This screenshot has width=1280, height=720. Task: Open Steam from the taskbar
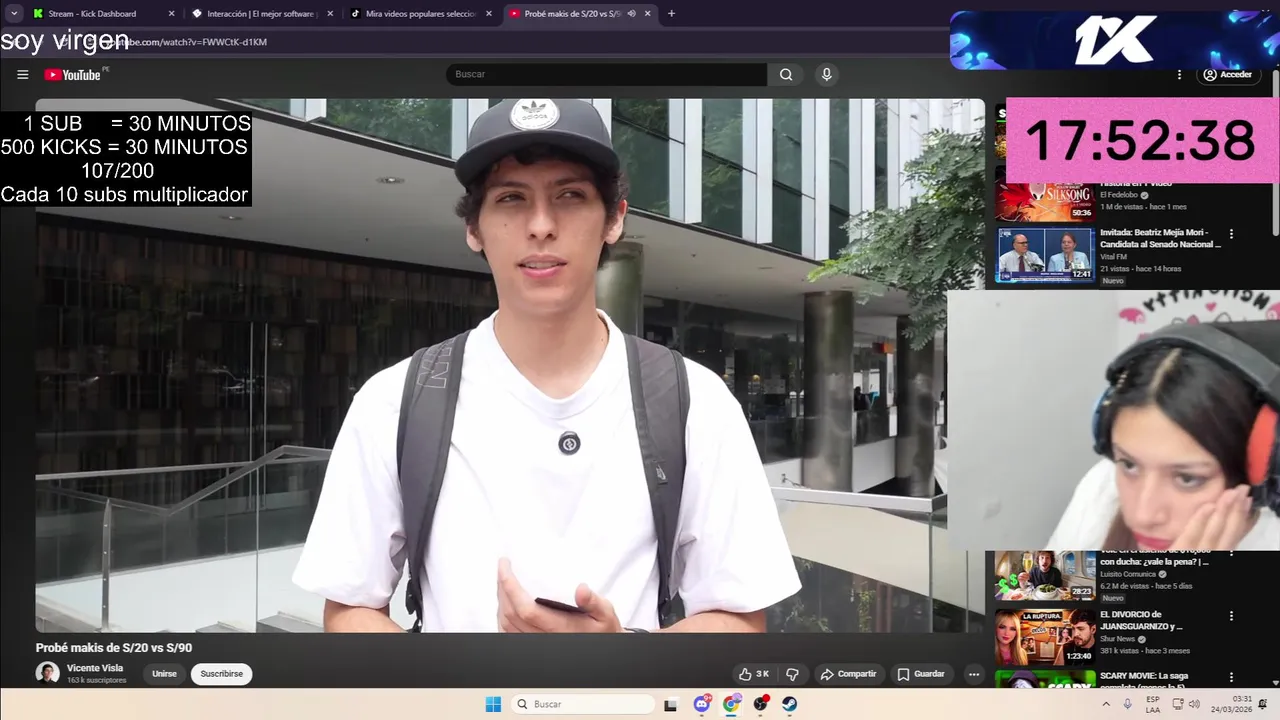[x=790, y=704]
